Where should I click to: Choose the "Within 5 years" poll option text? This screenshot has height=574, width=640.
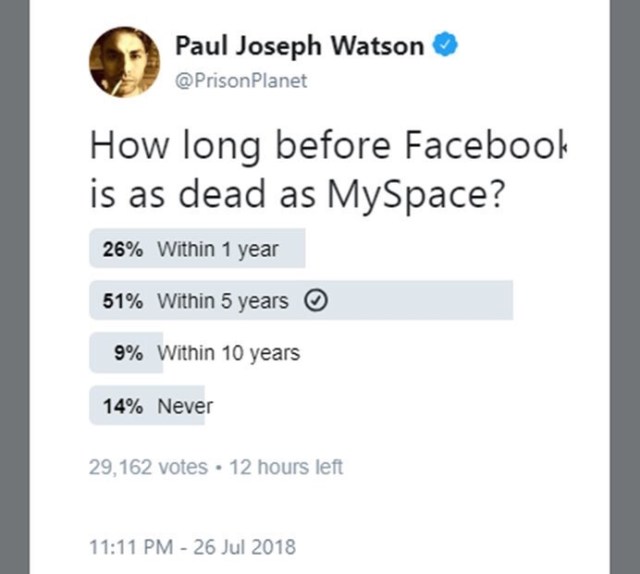[x=223, y=301]
